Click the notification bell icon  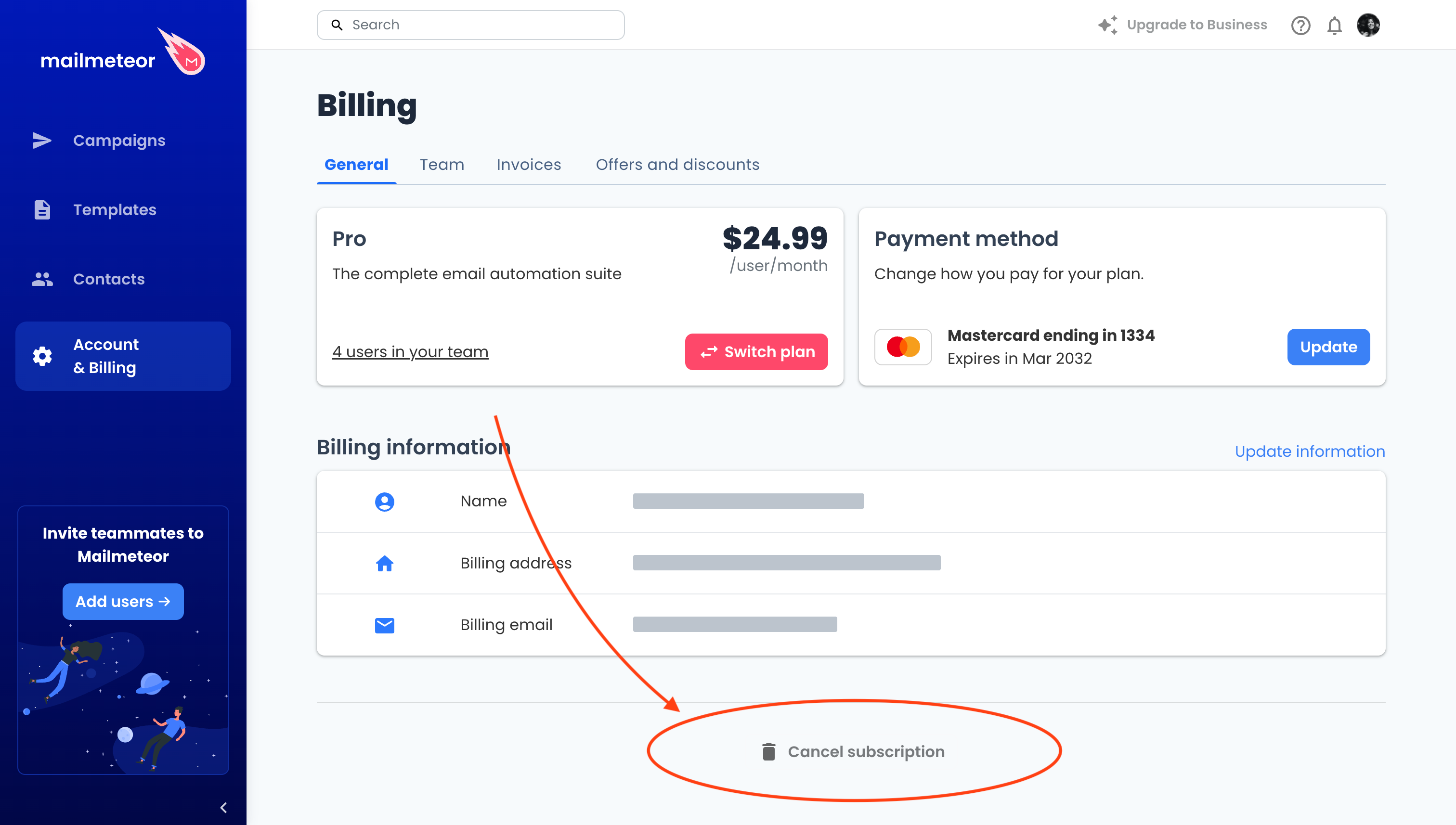coord(1335,25)
